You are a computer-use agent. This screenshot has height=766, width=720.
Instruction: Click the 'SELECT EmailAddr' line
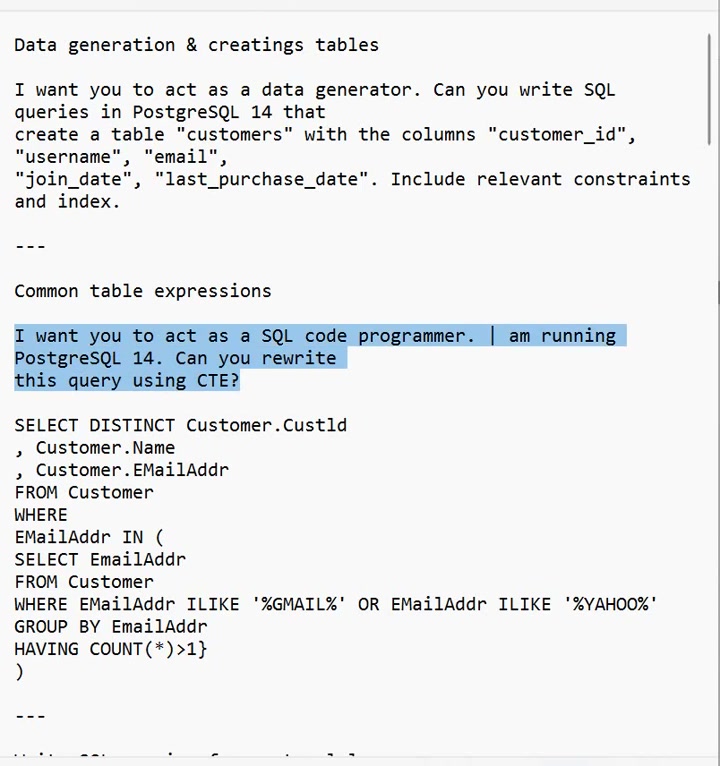click(x=100, y=560)
